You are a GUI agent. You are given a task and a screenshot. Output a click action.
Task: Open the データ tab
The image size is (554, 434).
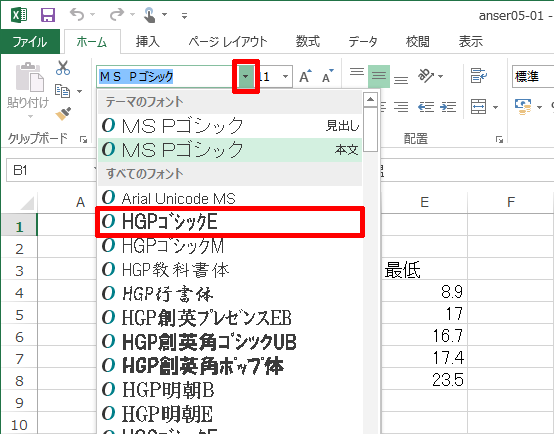coord(363,42)
